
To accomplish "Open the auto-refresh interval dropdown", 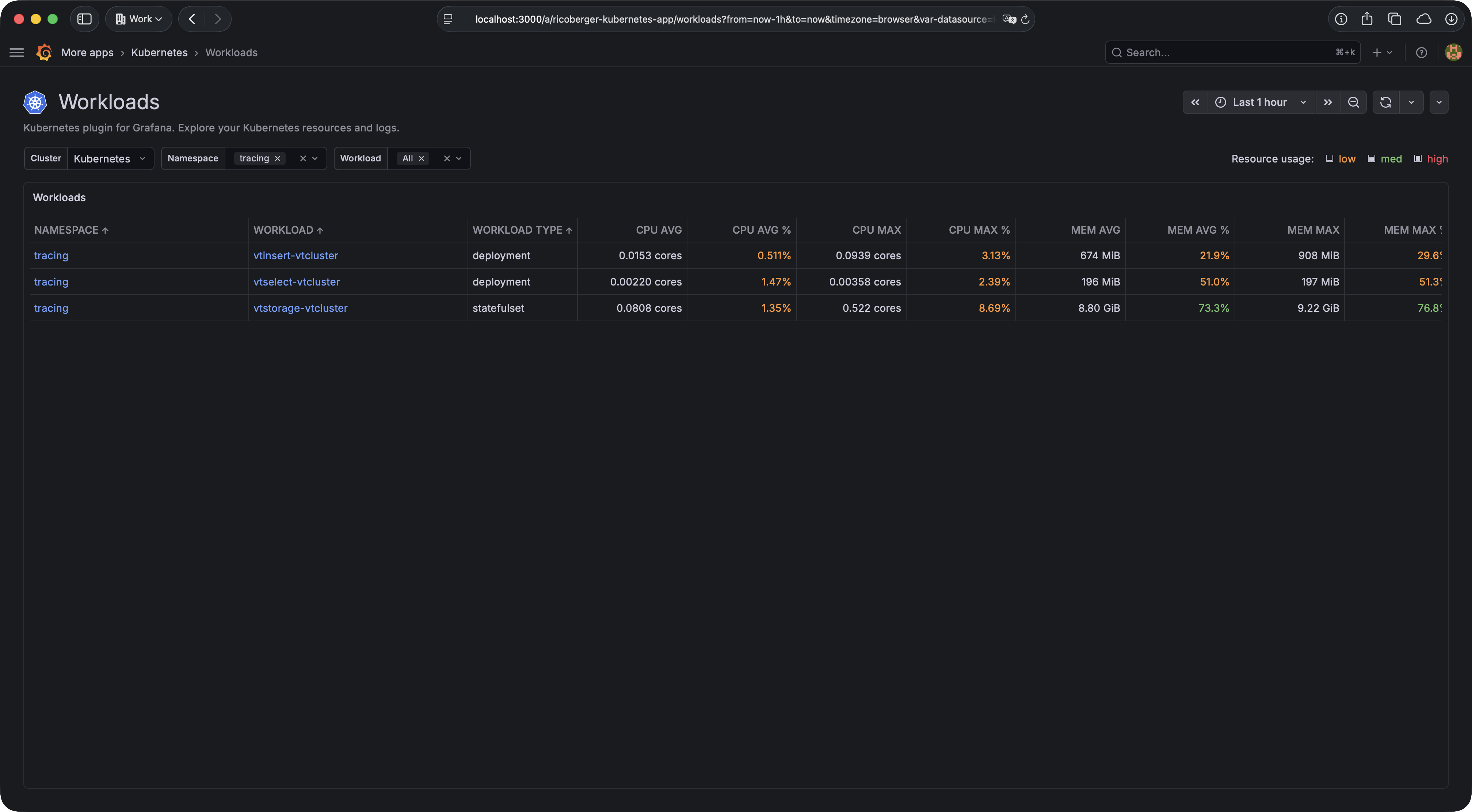I will pos(1411,102).
